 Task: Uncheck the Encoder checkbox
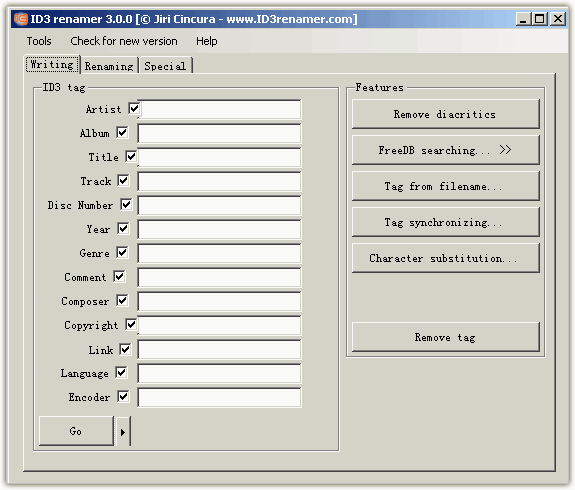click(x=123, y=396)
